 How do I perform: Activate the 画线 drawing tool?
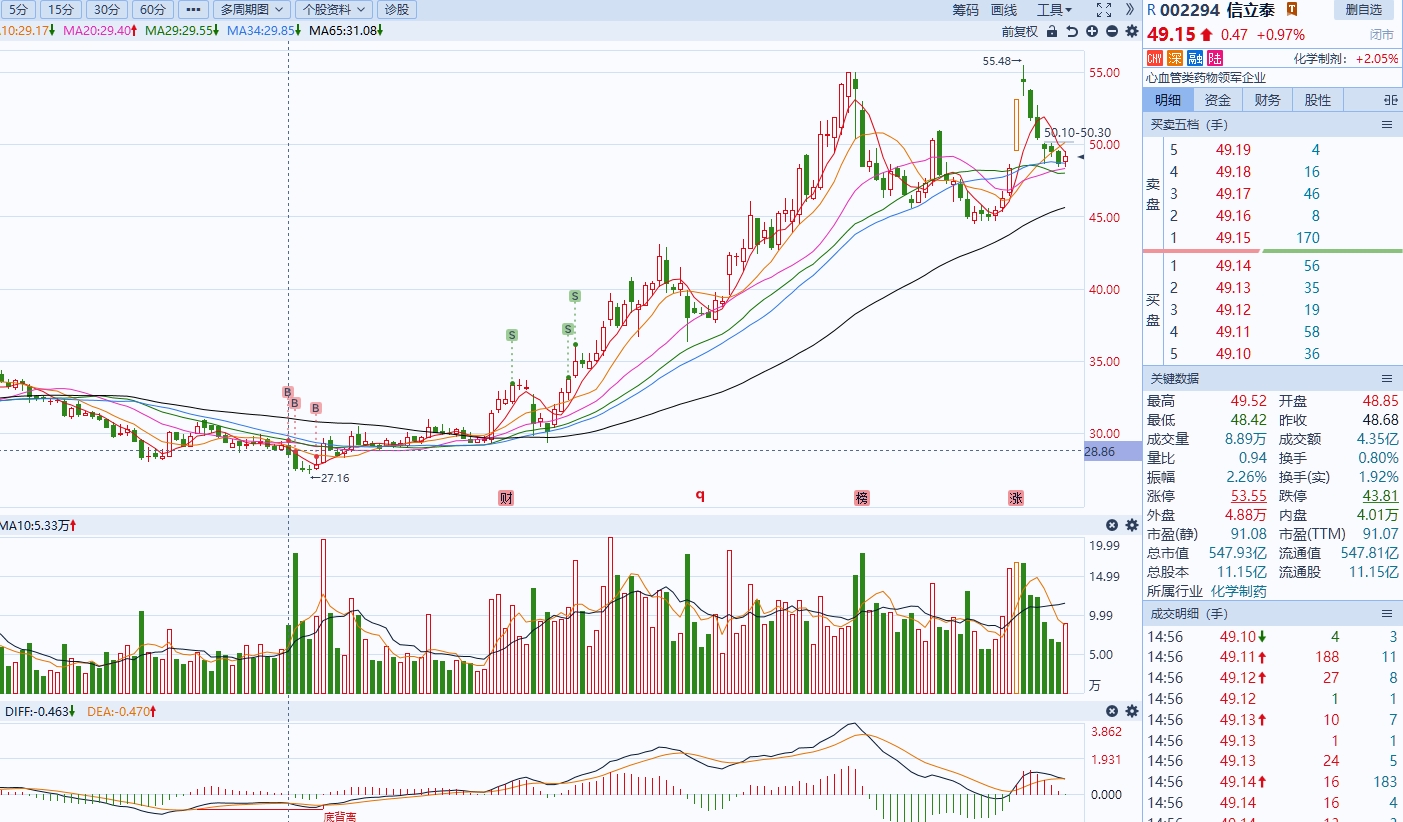[x=1004, y=10]
